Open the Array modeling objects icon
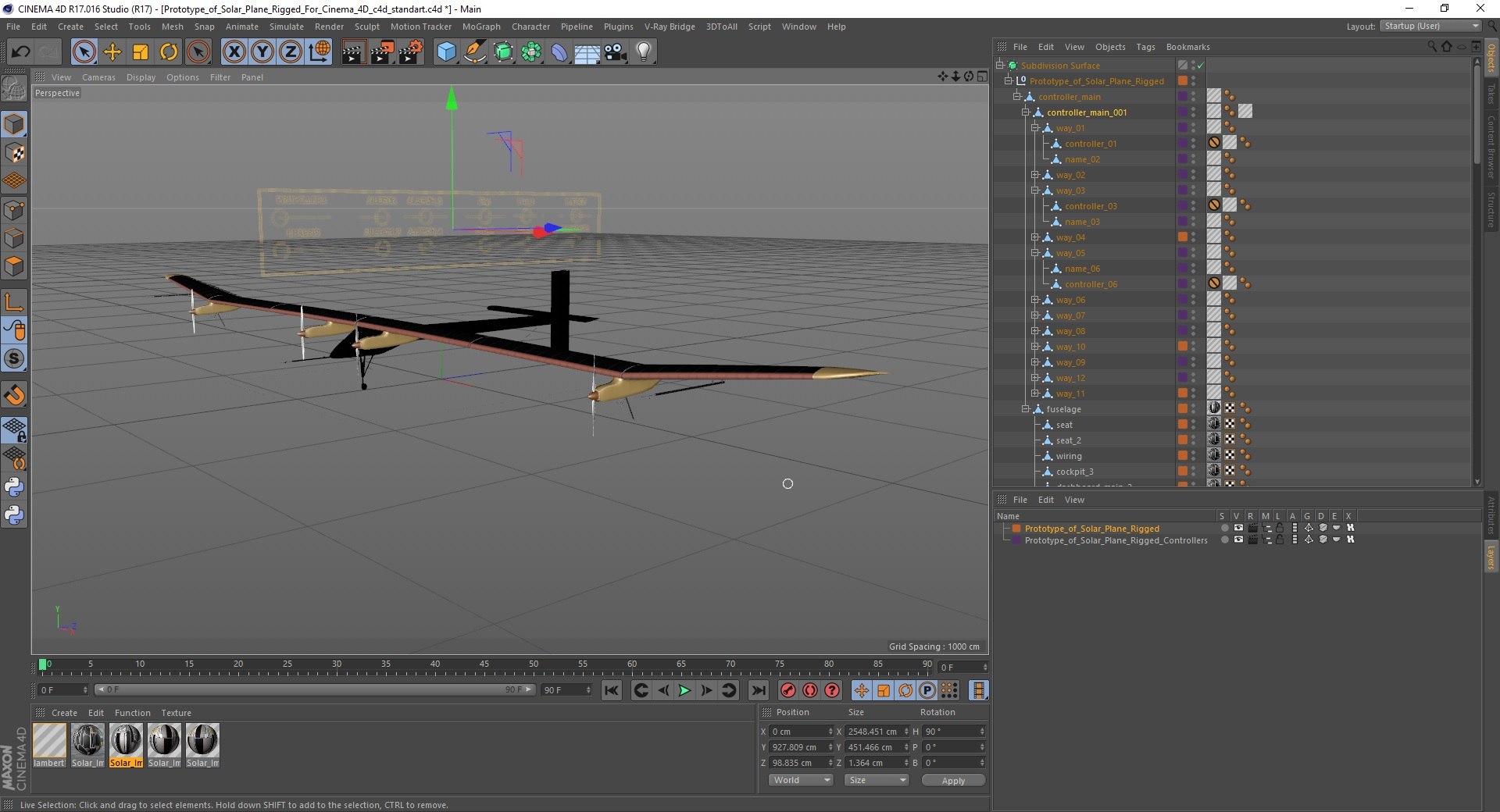Screen dimensions: 1500x812 tap(531, 52)
